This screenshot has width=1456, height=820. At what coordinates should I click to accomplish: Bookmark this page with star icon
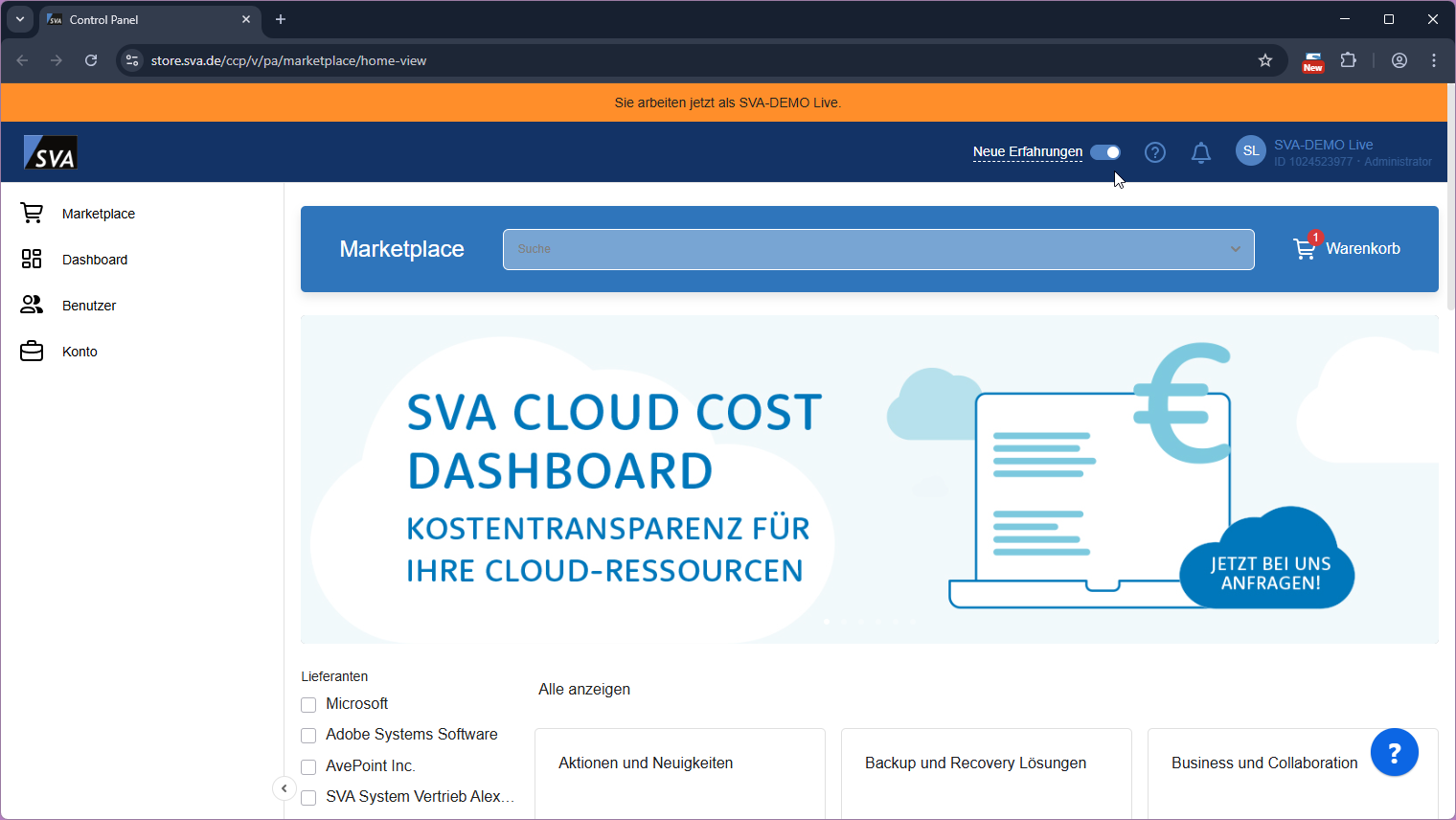(1265, 60)
